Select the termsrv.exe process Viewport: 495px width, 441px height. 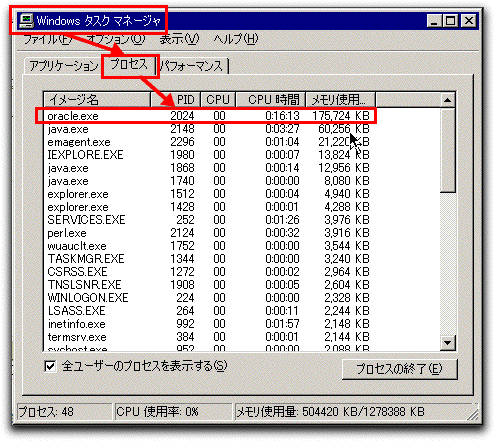[208, 337]
